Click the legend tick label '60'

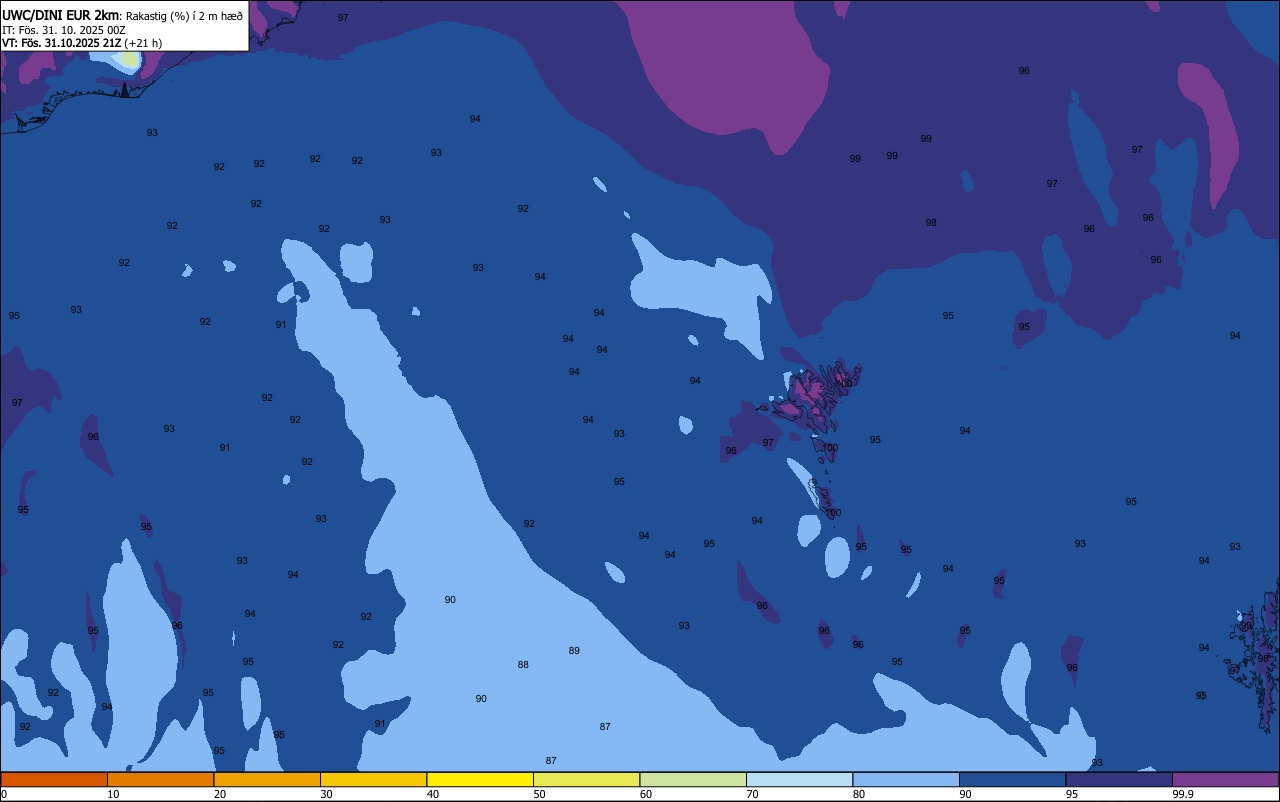point(646,794)
